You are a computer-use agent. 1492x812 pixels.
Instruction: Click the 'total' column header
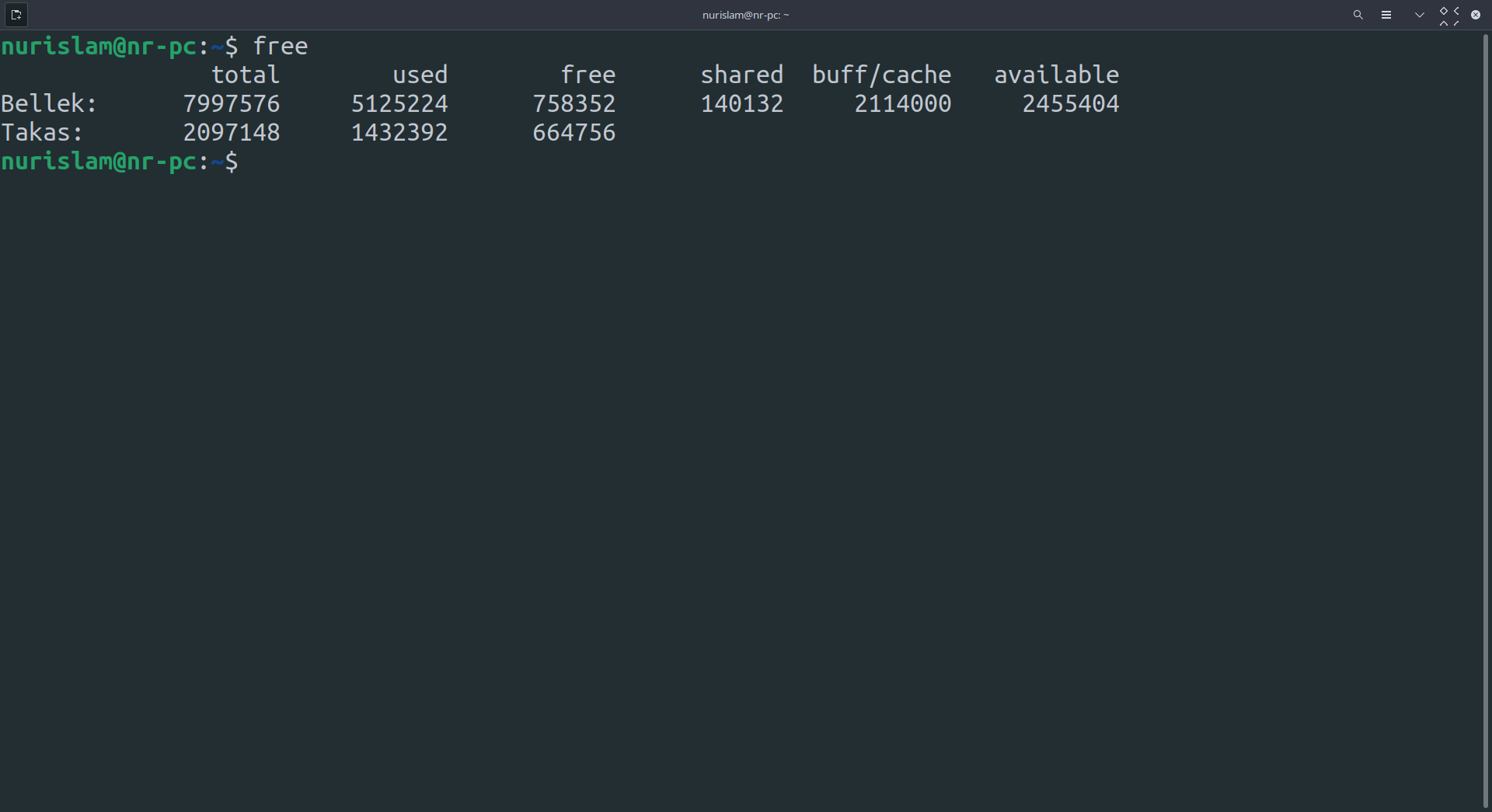(x=246, y=75)
